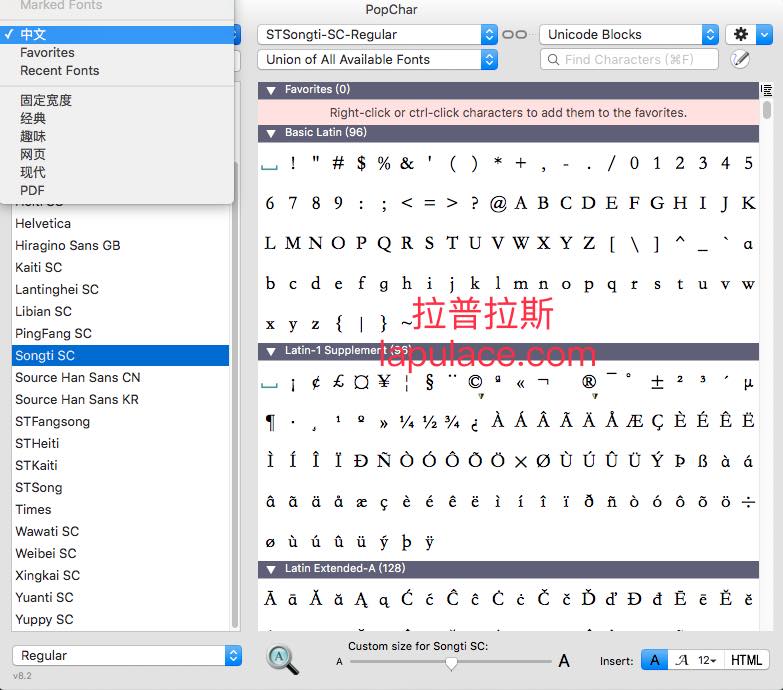This screenshot has width=783, height=690.
Task: Select Wawati SC font
Action: [120, 531]
